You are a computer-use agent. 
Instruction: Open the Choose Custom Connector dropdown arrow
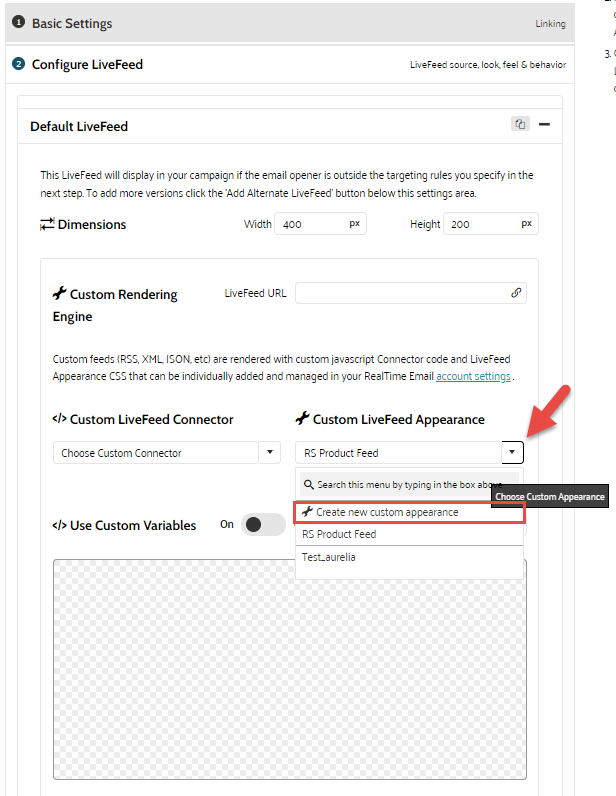[x=270, y=452]
